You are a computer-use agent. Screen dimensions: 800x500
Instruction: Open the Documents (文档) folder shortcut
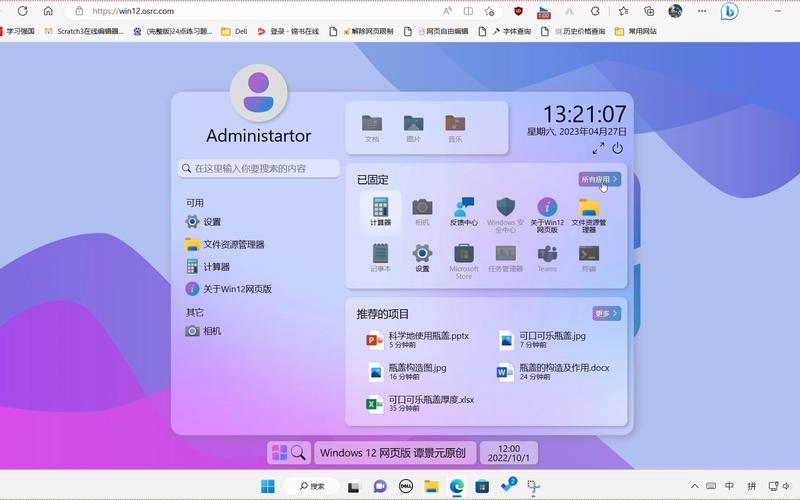coord(372,128)
